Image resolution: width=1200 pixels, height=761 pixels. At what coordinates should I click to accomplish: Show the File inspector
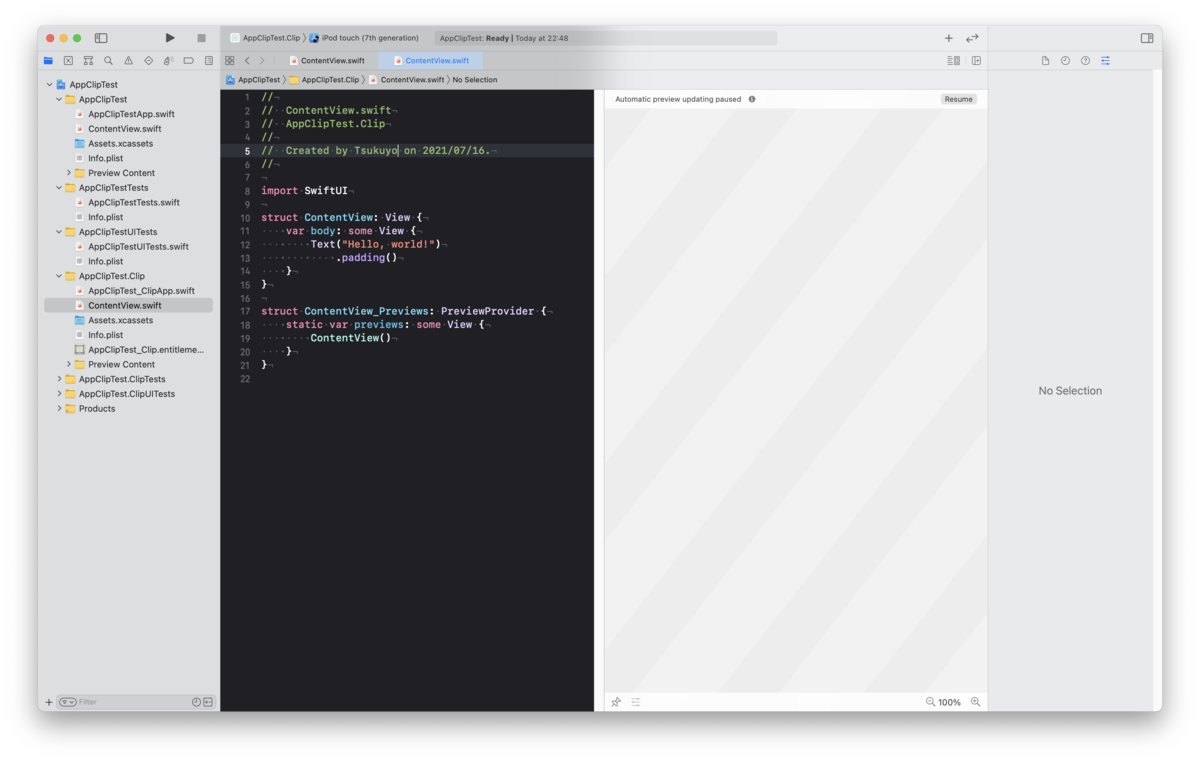coord(1045,61)
